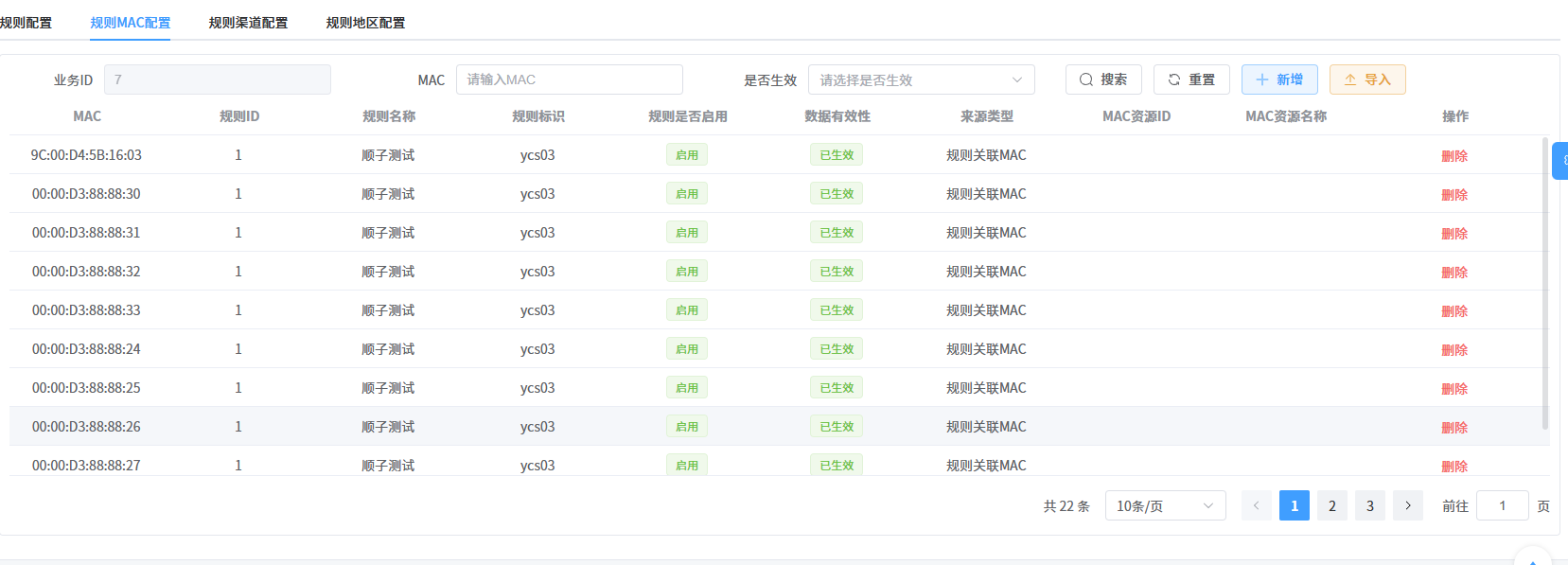Click the 规则标识 column header

point(538,116)
